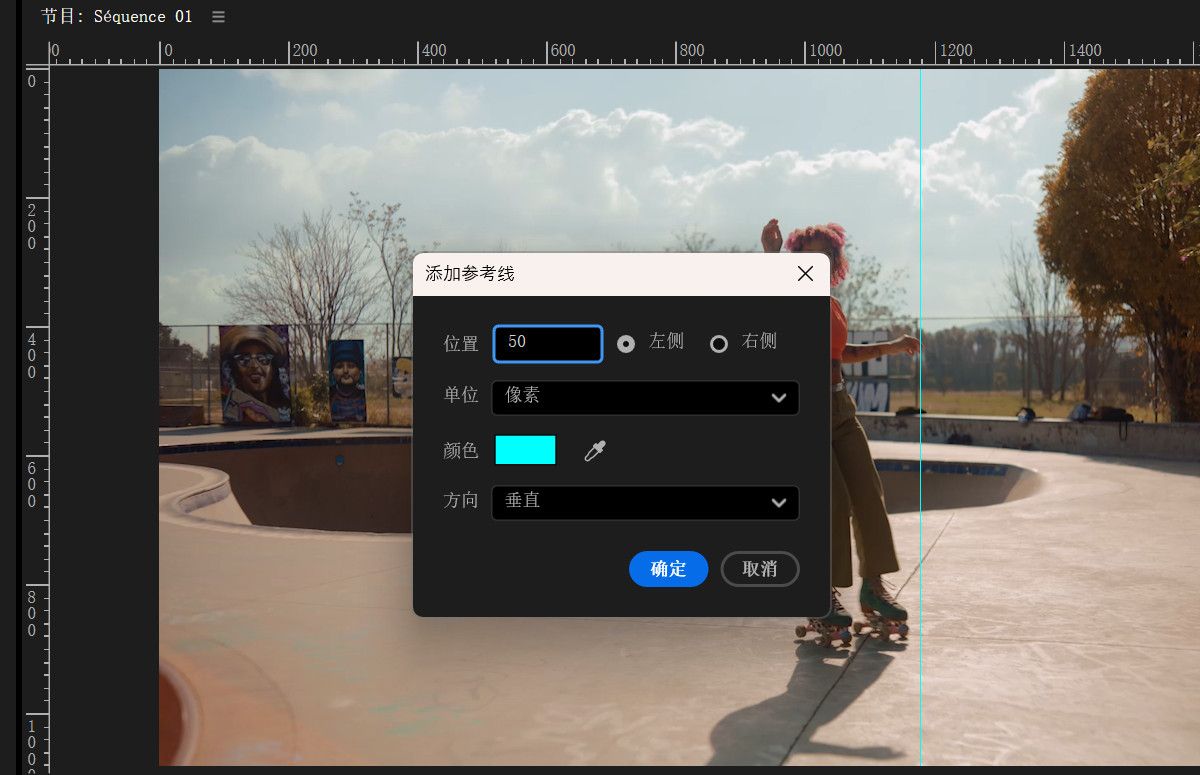Click the 添加参考线 dialog title text

(470, 274)
